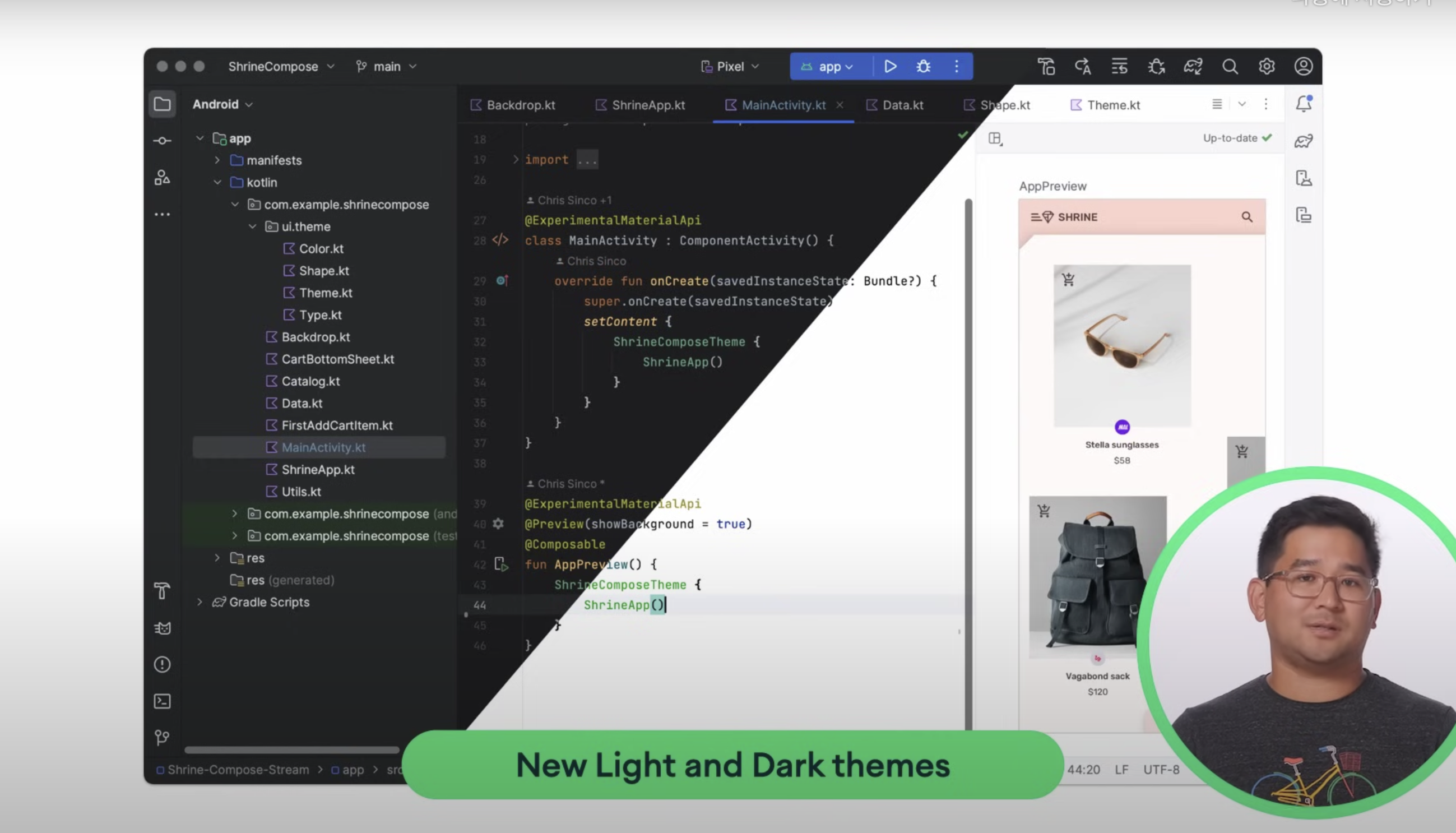
Task: Open the app run configuration dropdown
Action: coord(828,66)
